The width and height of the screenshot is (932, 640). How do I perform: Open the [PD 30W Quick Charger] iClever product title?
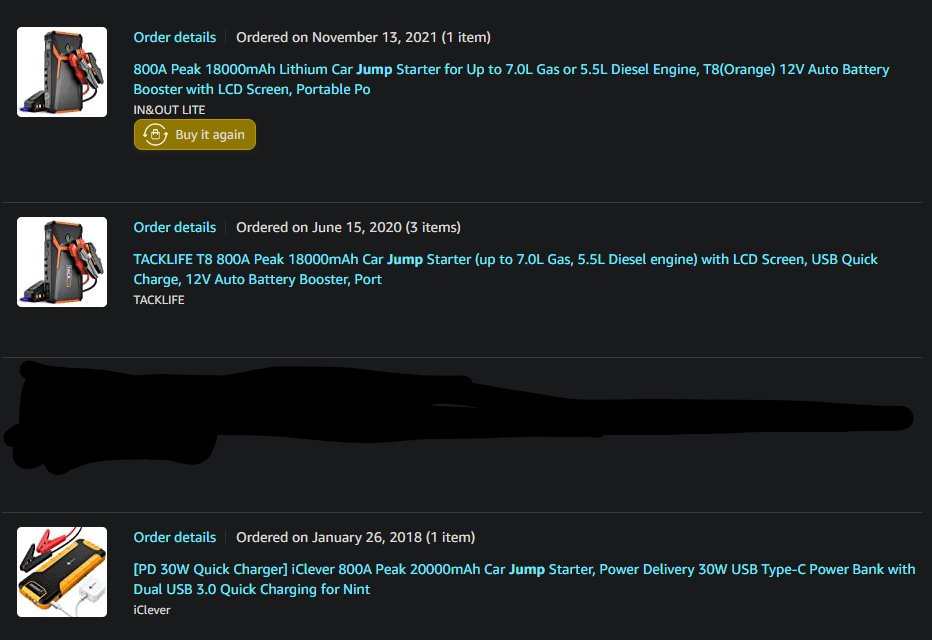tap(524, 579)
